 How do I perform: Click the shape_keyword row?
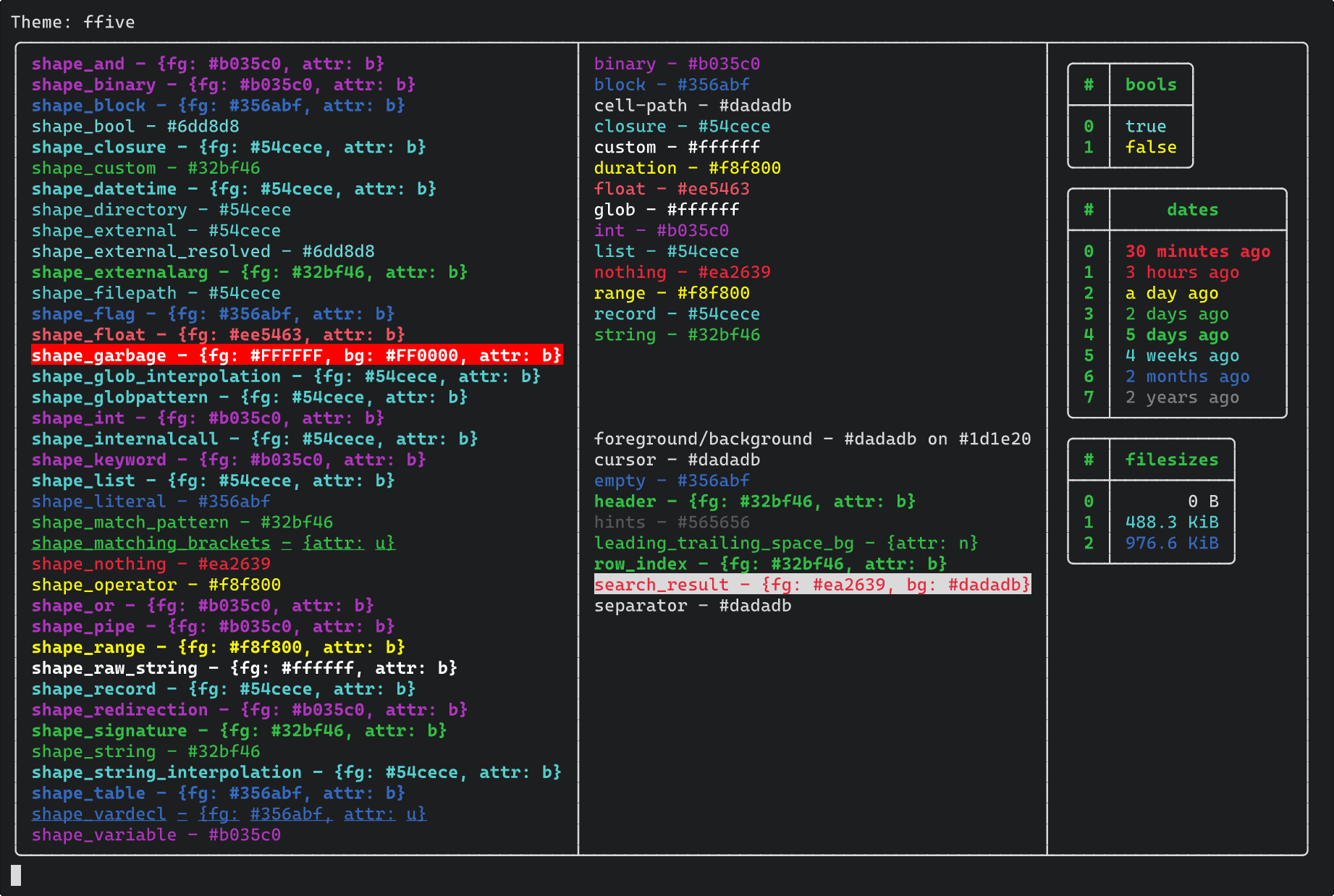[229, 460]
